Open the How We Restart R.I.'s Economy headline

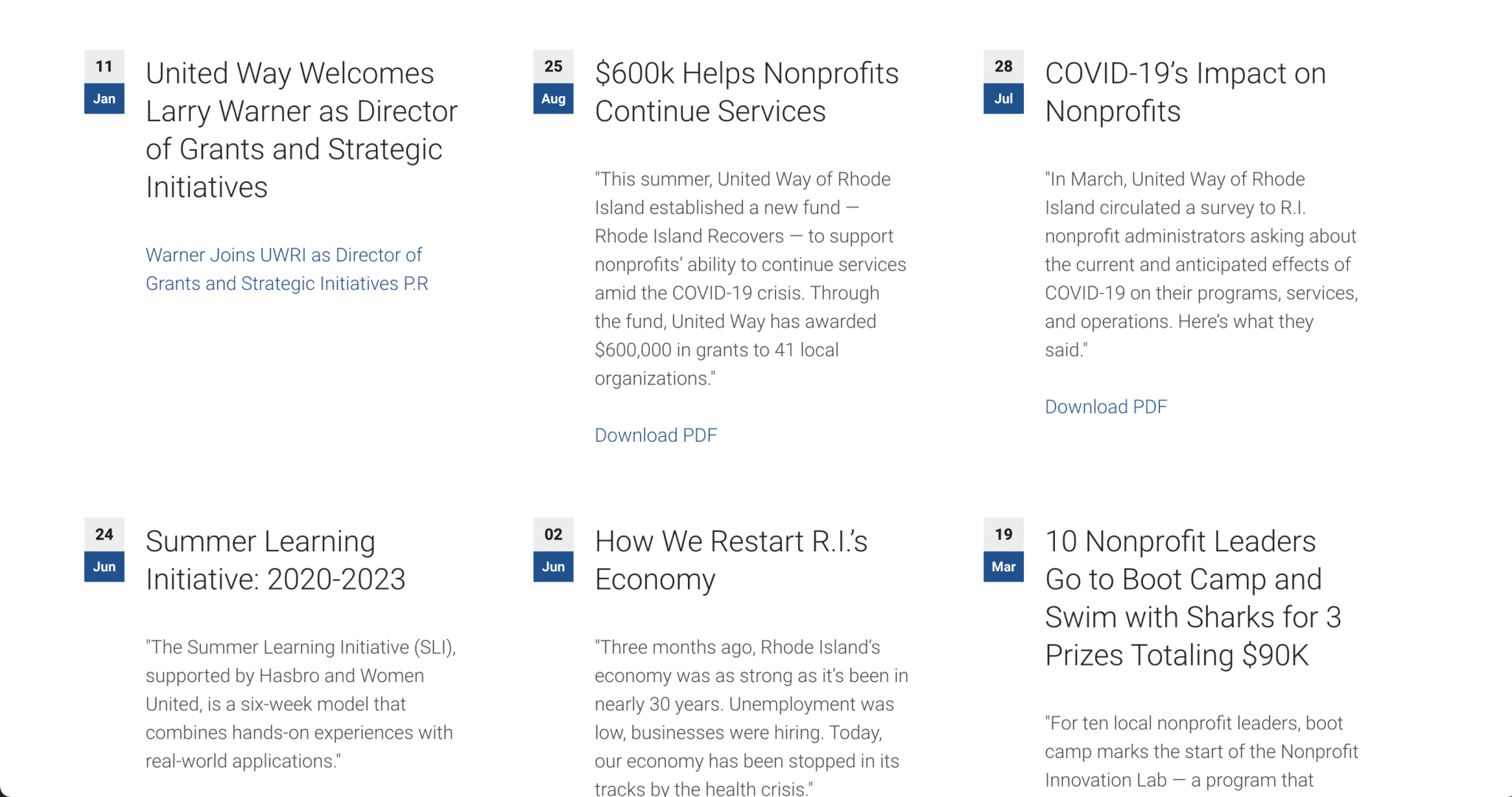click(x=731, y=560)
